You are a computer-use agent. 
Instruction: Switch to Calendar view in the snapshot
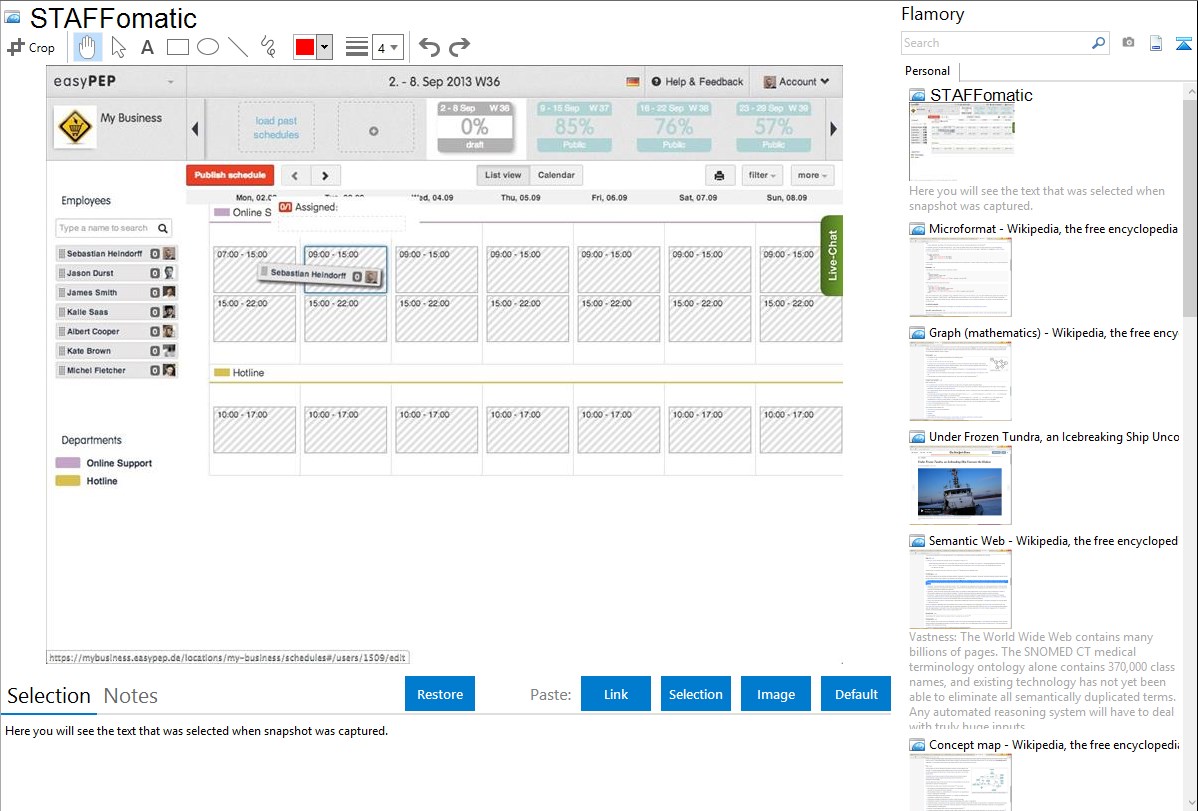(556, 175)
